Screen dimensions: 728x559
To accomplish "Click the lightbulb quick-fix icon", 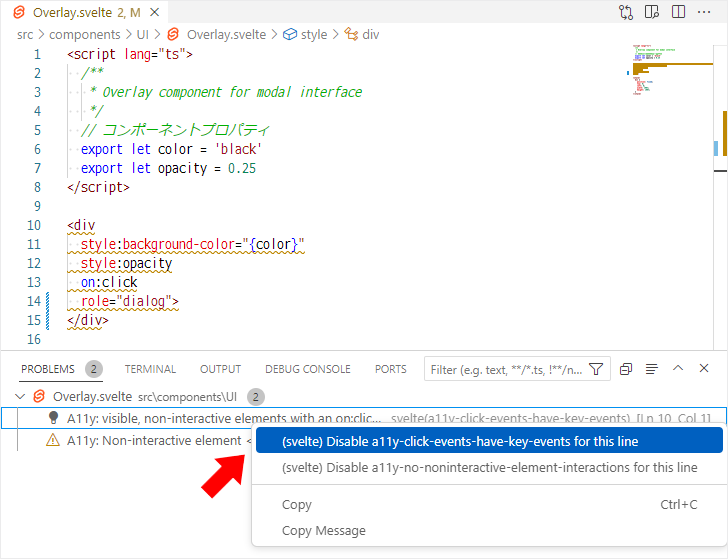I will coord(53,418).
